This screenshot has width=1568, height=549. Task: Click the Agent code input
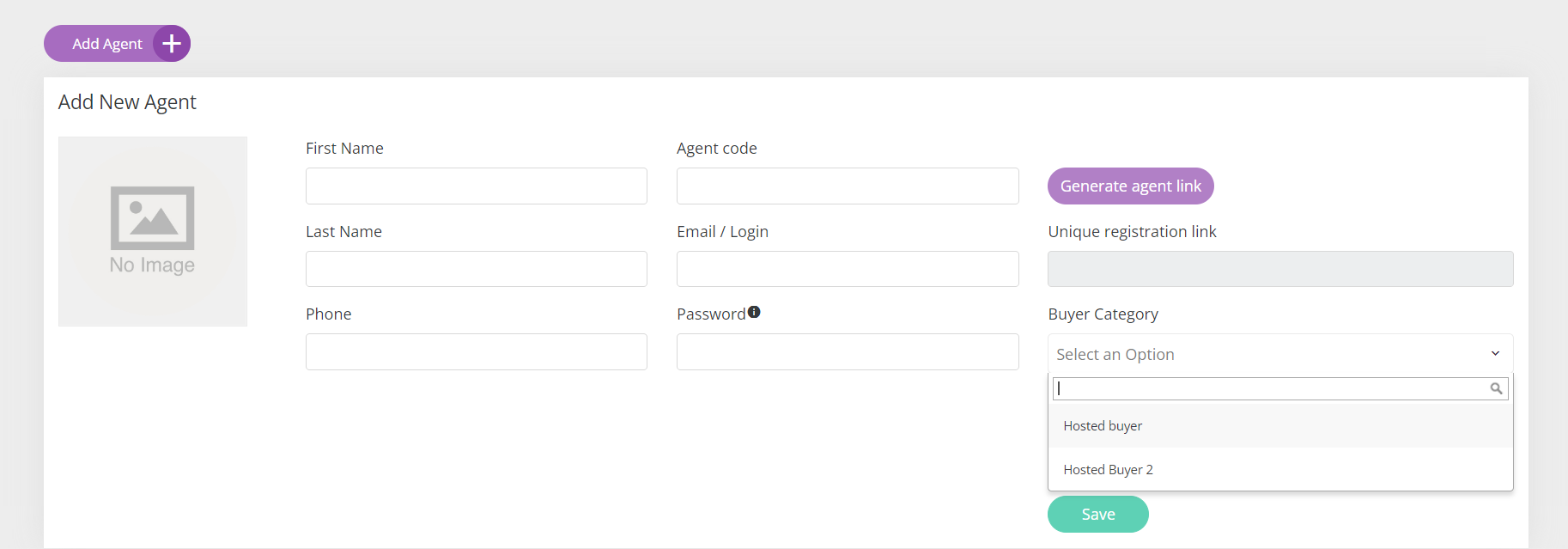pos(848,186)
